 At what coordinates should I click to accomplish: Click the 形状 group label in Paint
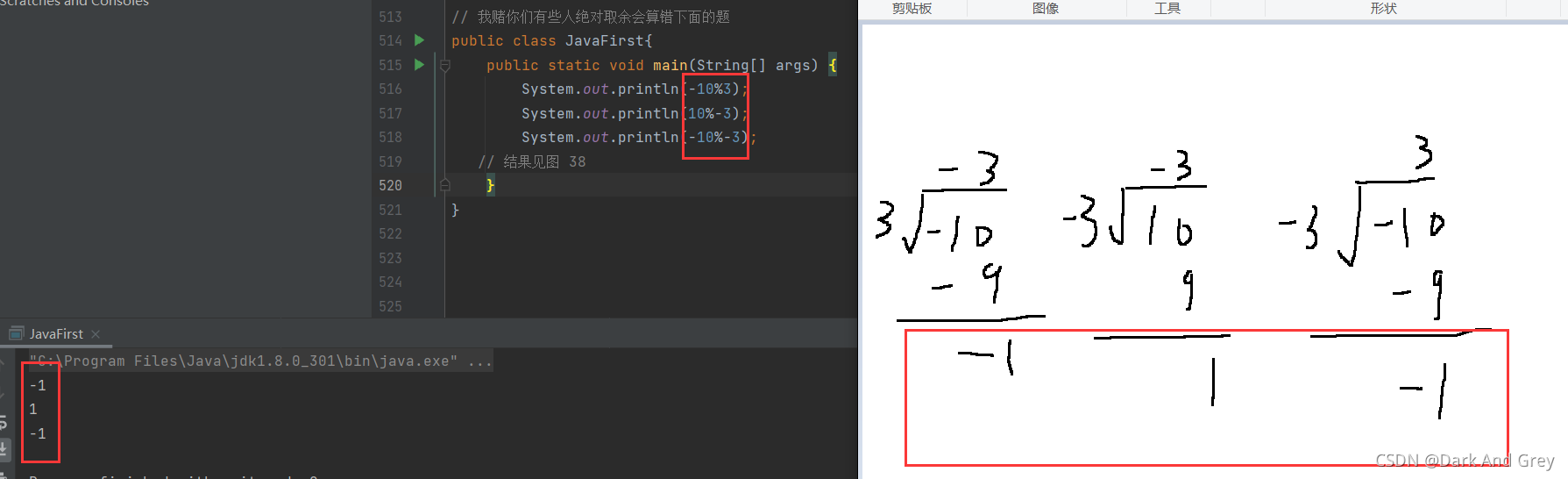pyautogui.click(x=1383, y=8)
